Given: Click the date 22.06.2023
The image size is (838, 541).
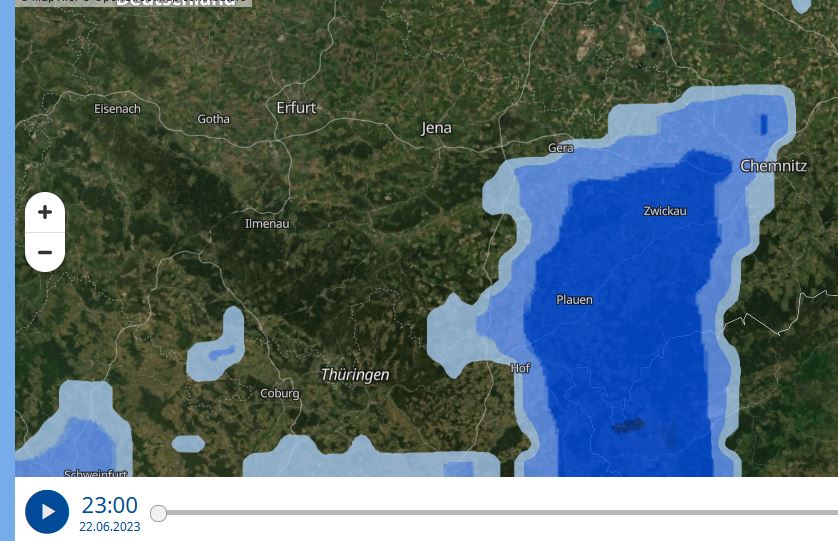Looking at the screenshot, I should [x=110, y=527].
